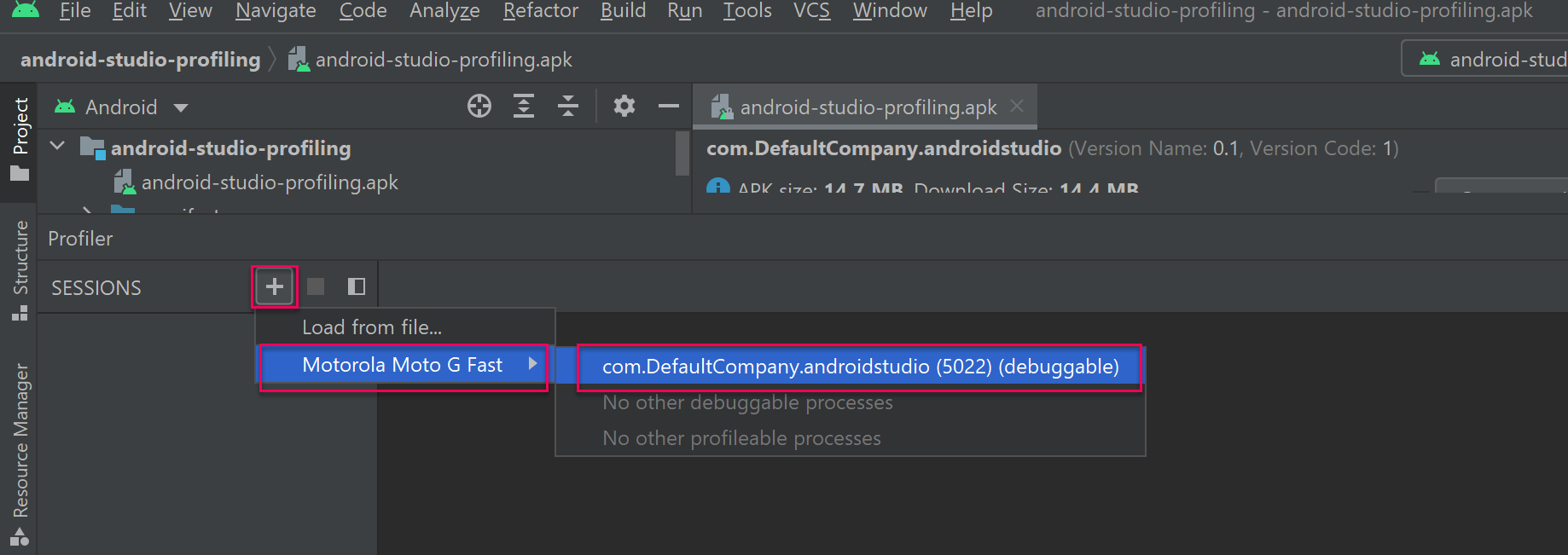Open the Structure tool window tab
This screenshot has height=555, width=1568.
20,271
